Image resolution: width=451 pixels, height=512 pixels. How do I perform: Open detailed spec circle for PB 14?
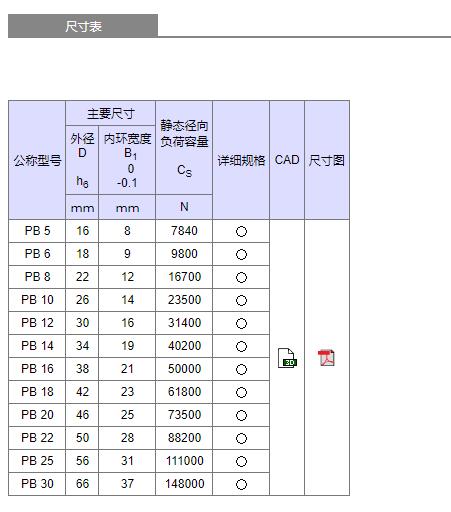click(x=241, y=346)
